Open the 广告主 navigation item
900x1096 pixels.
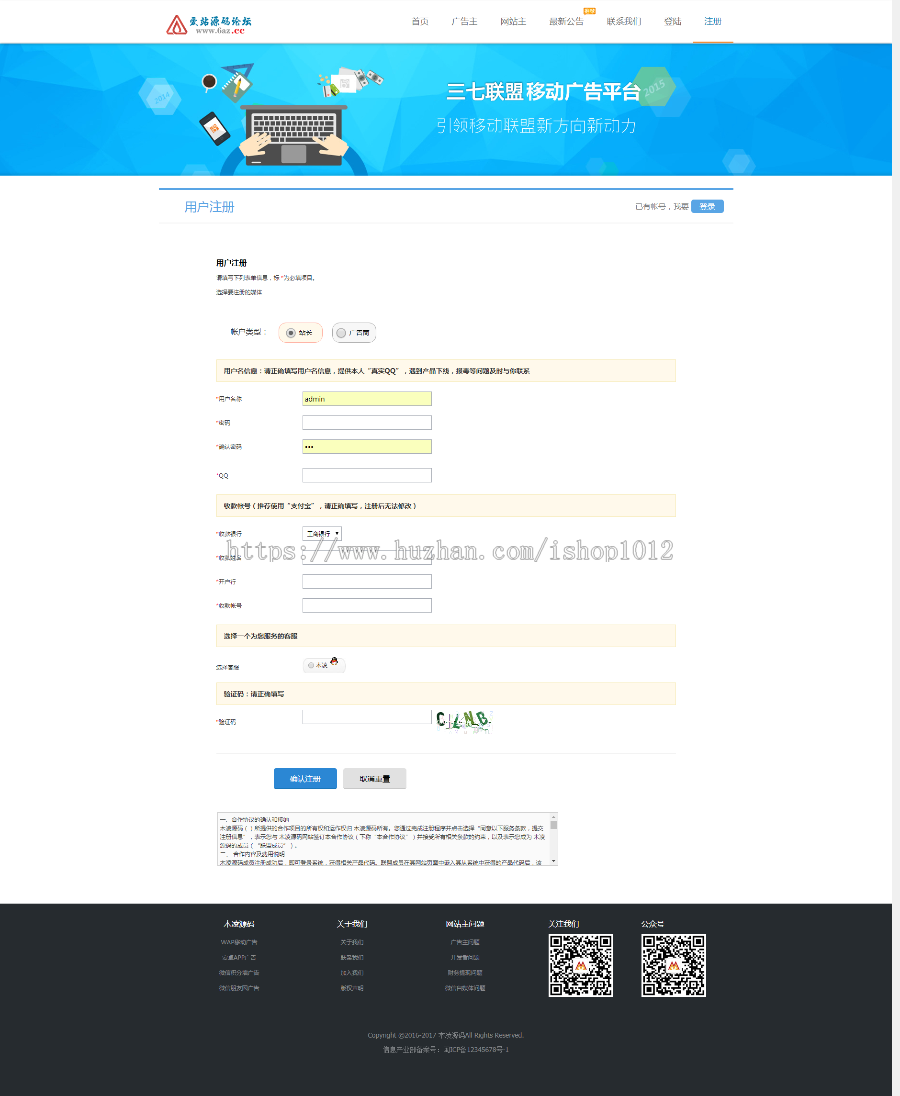click(x=464, y=22)
